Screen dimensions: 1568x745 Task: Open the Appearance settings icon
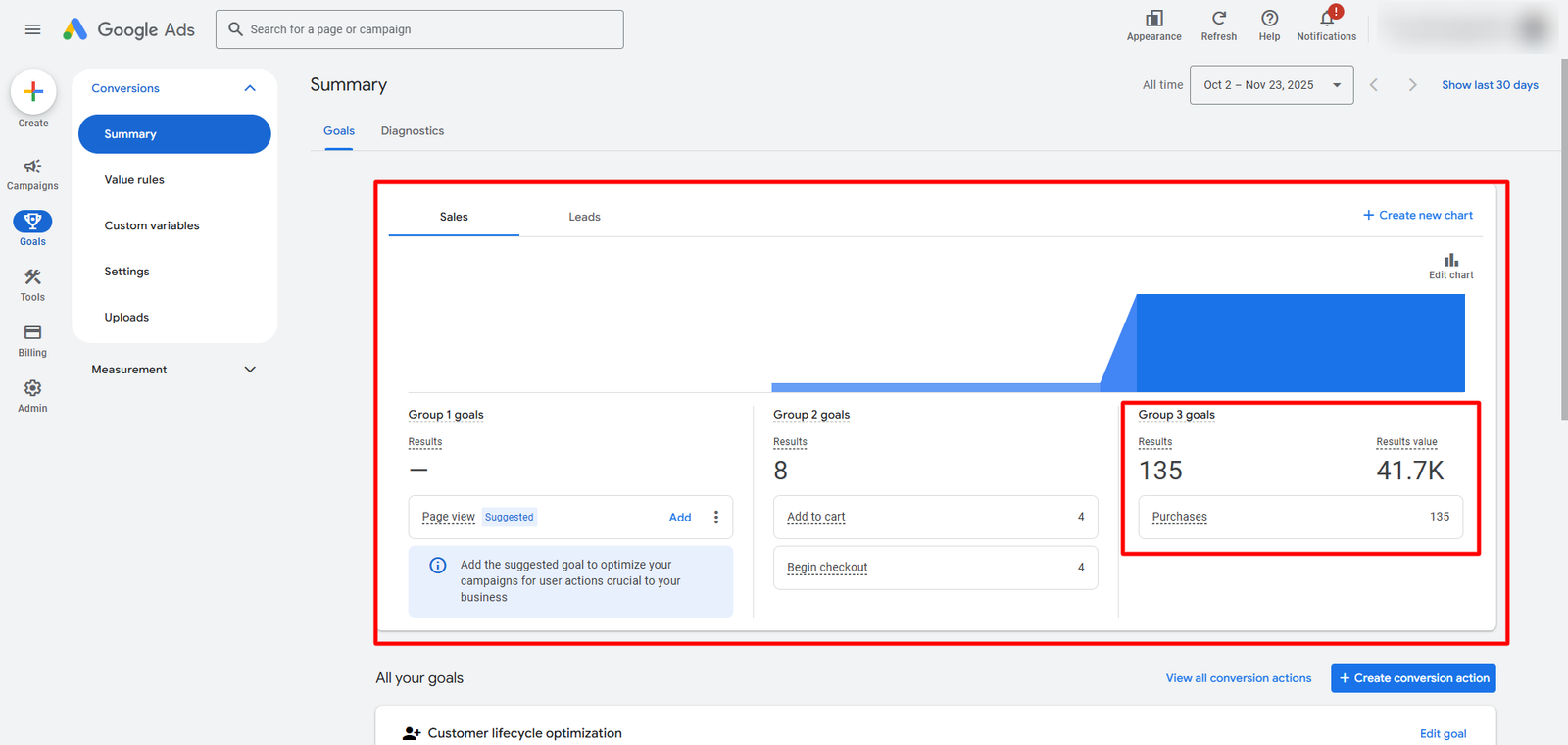(x=1153, y=19)
